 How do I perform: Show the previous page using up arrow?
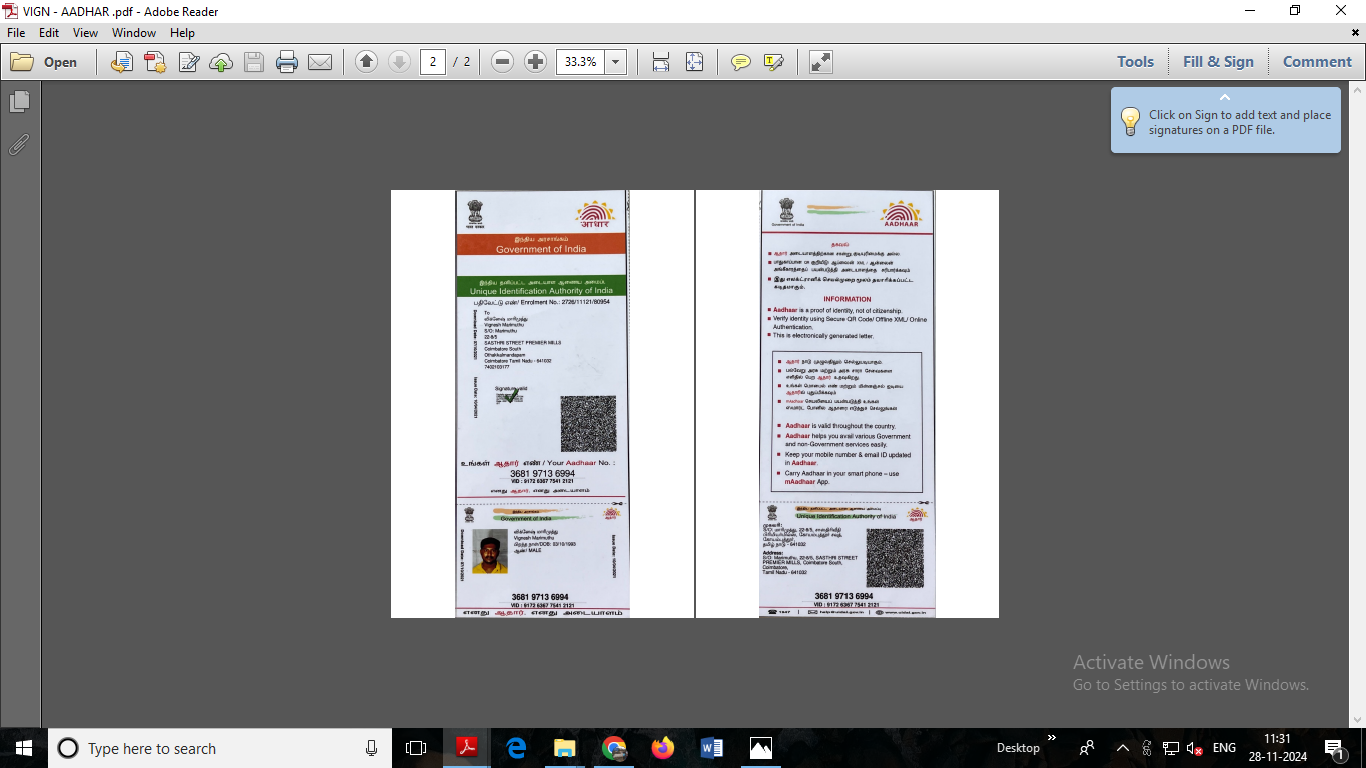click(366, 62)
